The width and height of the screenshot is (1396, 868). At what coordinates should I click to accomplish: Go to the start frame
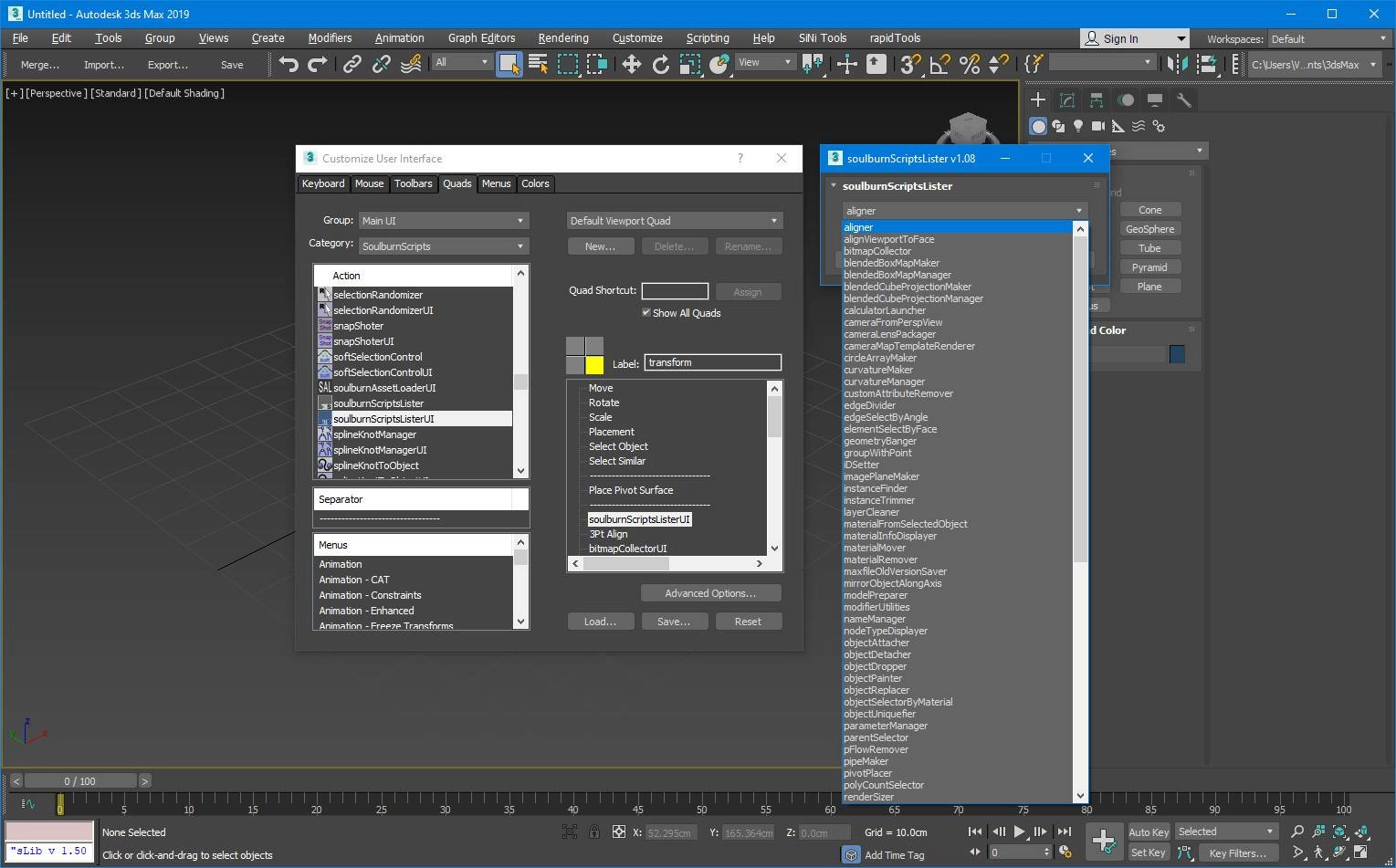click(975, 831)
